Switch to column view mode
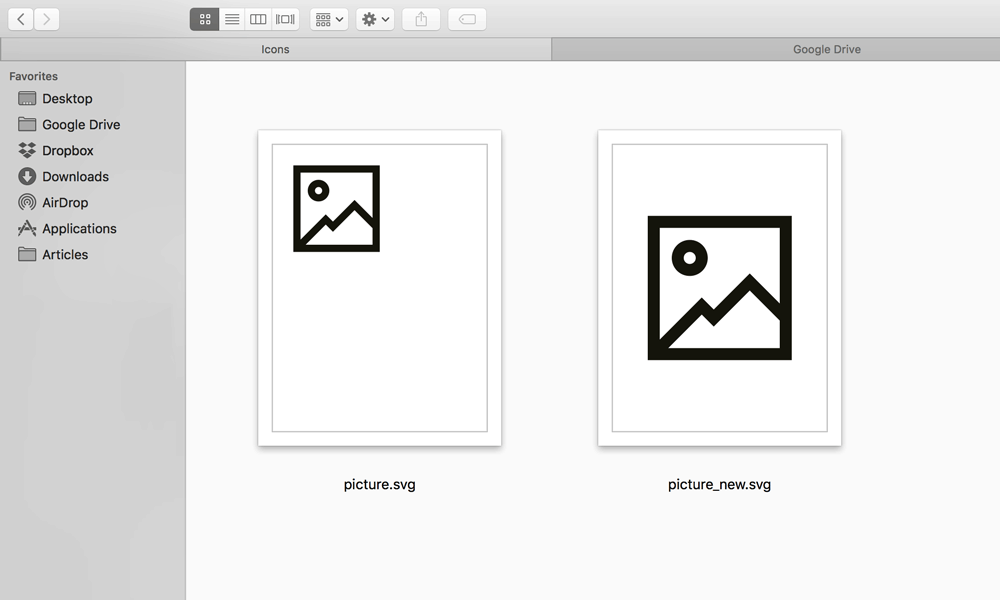 (x=258, y=19)
